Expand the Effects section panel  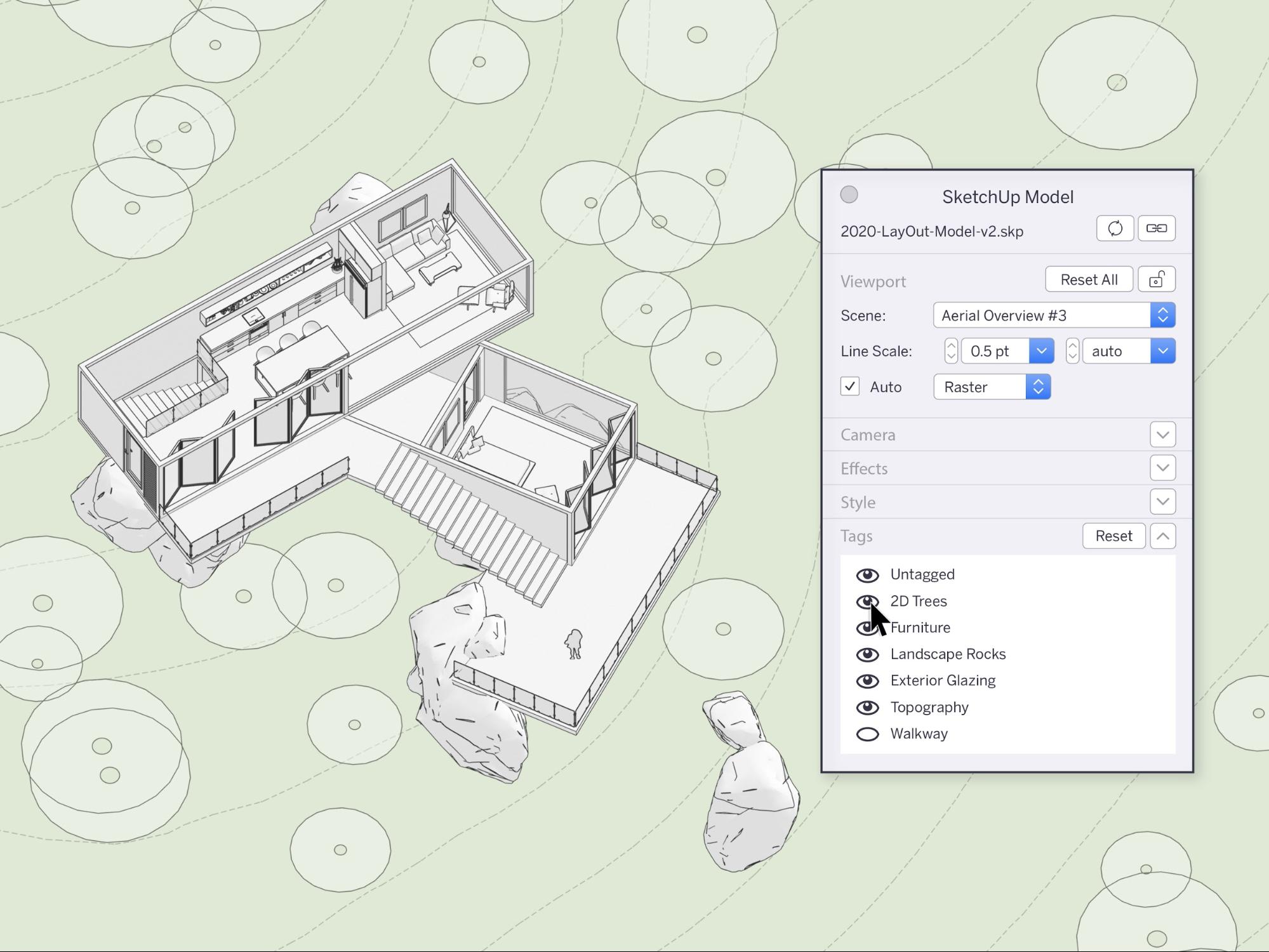[x=1163, y=467]
